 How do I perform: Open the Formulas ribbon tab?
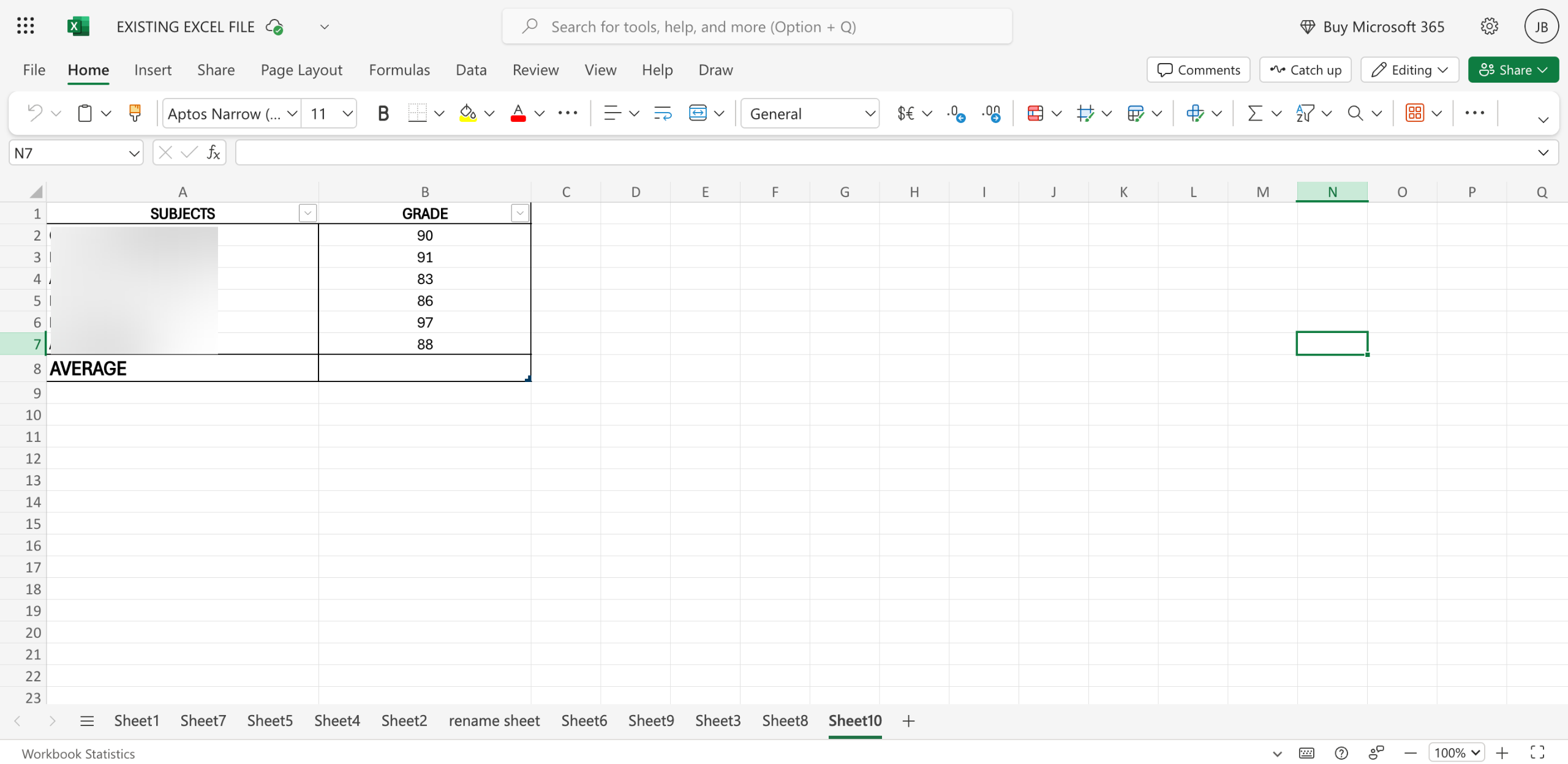click(399, 70)
